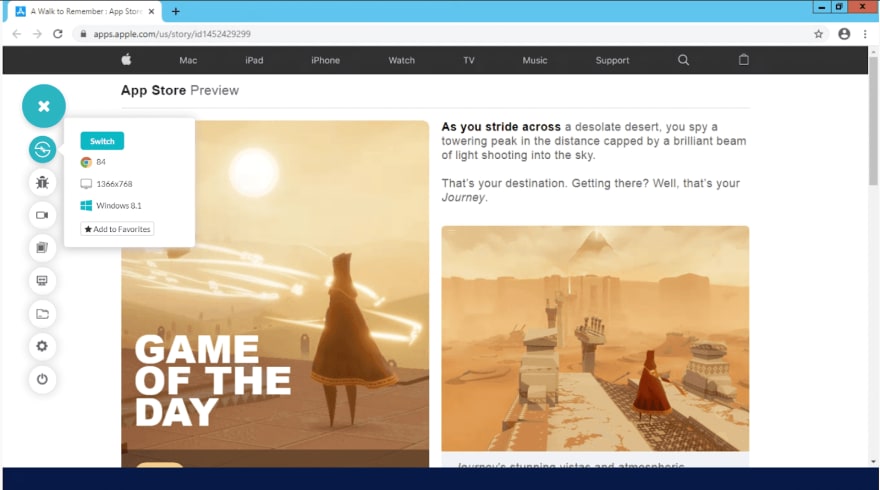Image resolution: width=880 pixels, height=490 pixels.
Task: Open the files folder sidebar icon
Action: coord(43,314)
